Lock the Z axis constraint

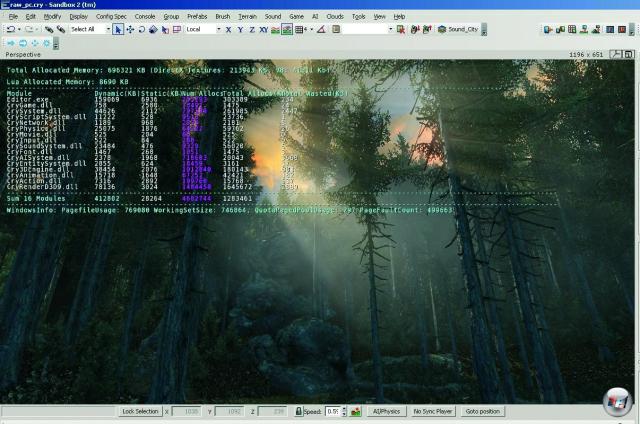pos(252,29)
